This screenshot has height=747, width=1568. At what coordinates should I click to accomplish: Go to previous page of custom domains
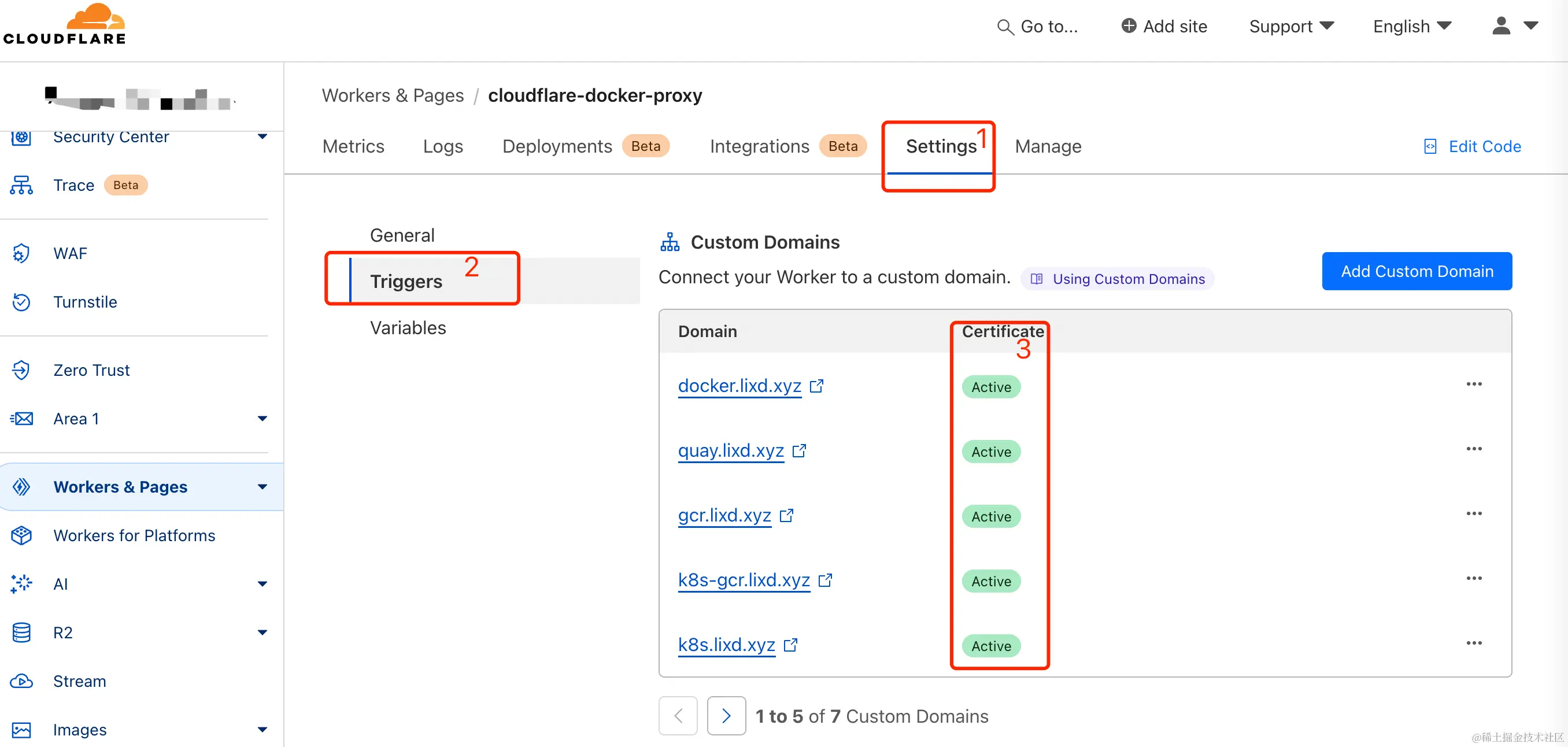click(678, 716)
